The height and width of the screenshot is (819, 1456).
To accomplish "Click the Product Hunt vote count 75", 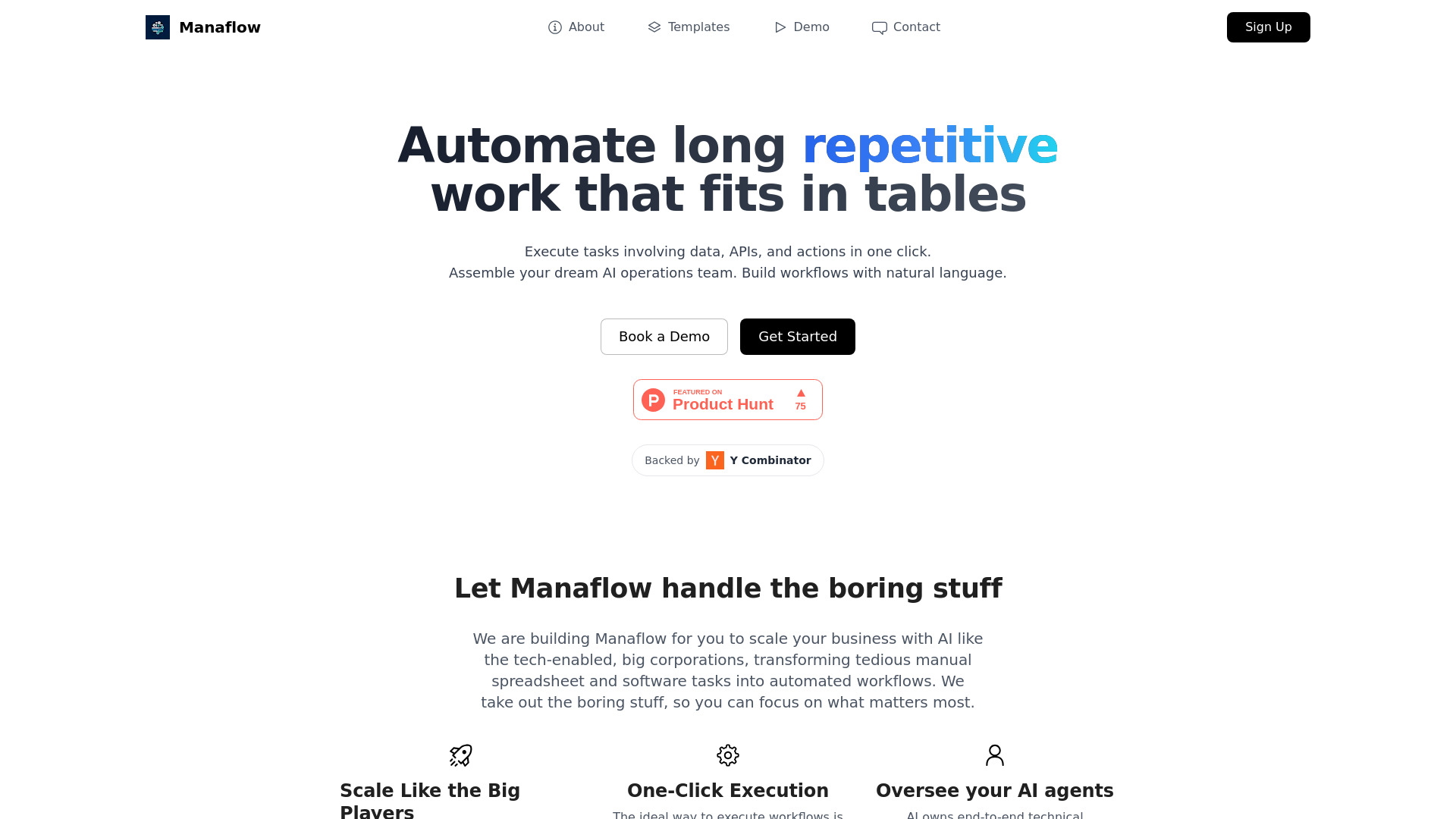I will tap(800, 406).
